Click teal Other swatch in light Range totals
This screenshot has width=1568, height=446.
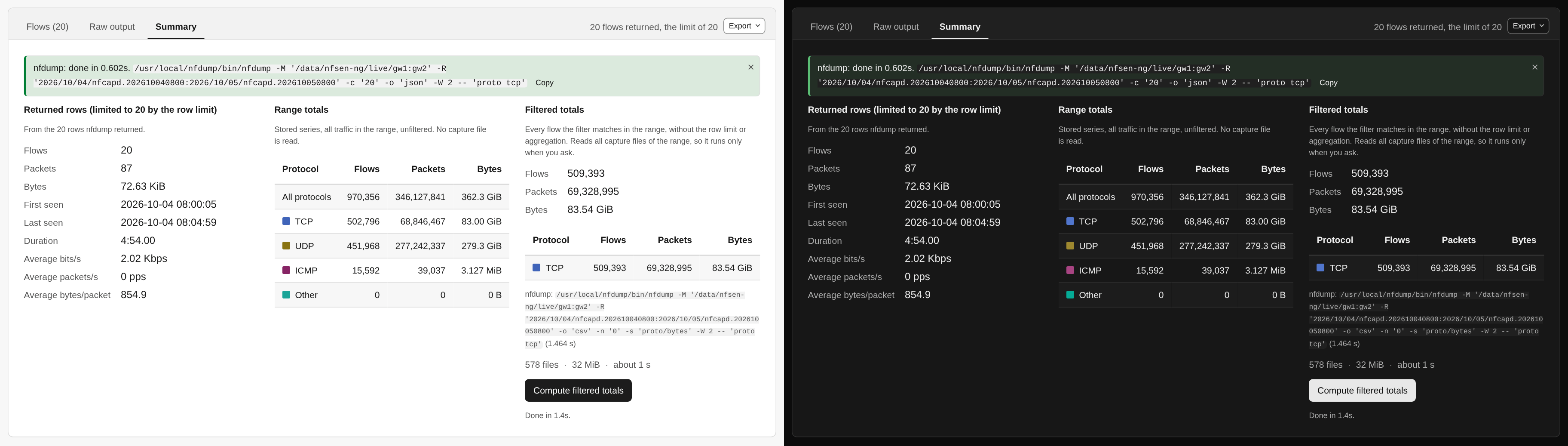[x=286, y=294]
